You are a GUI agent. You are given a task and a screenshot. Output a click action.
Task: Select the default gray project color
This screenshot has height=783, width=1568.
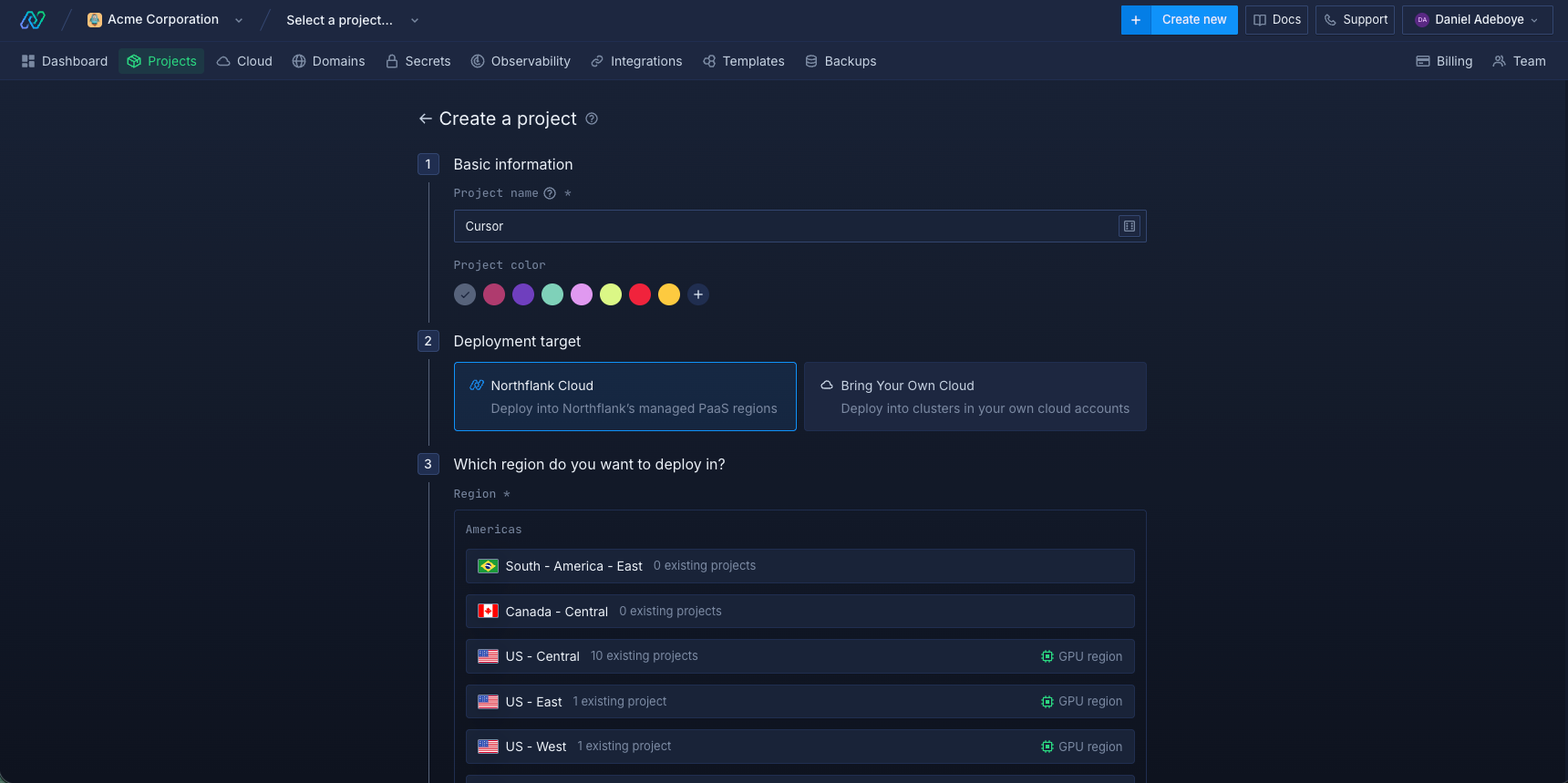465,294
